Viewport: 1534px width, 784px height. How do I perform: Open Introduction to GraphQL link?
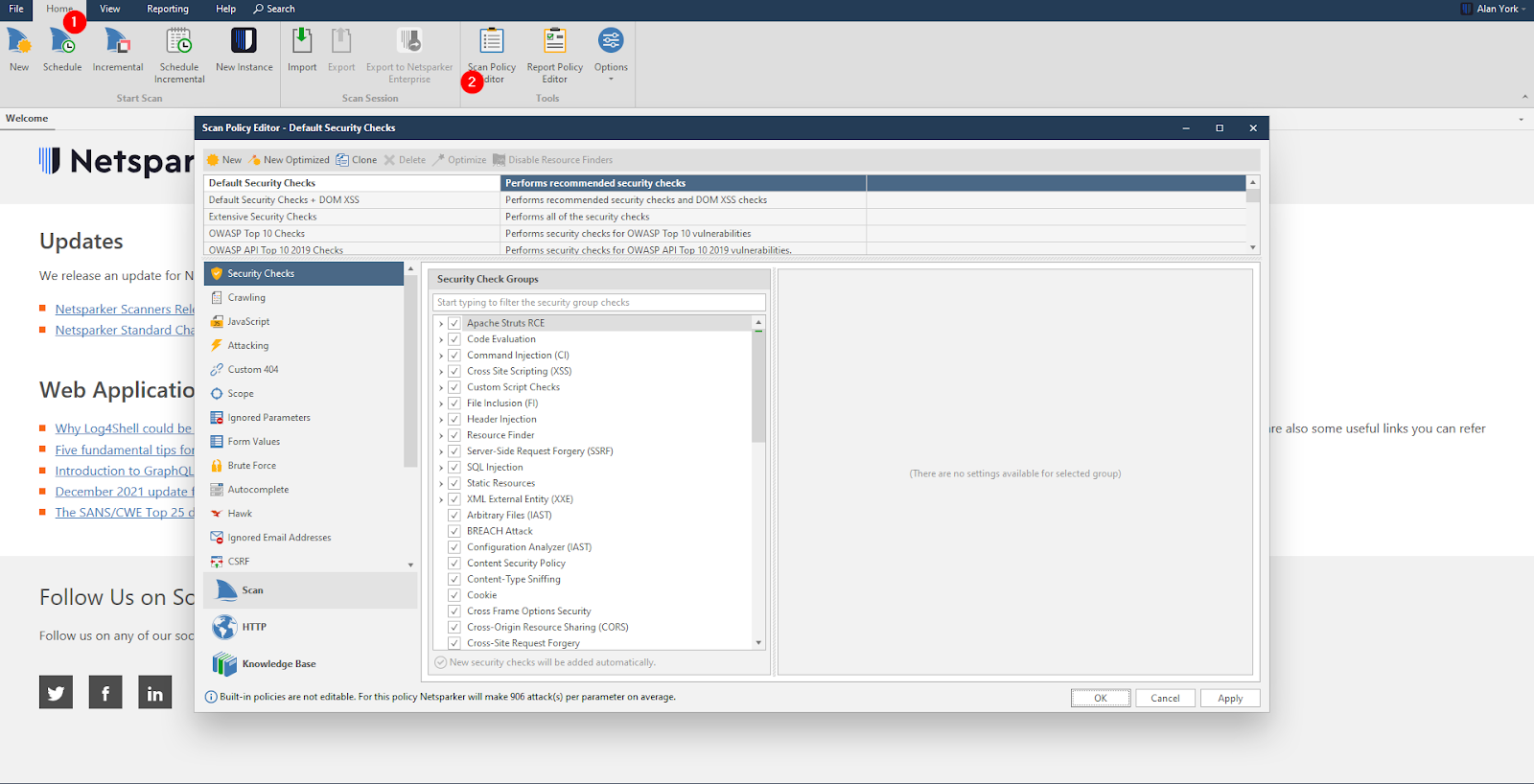pyautogui.click(x=125, y=471)
